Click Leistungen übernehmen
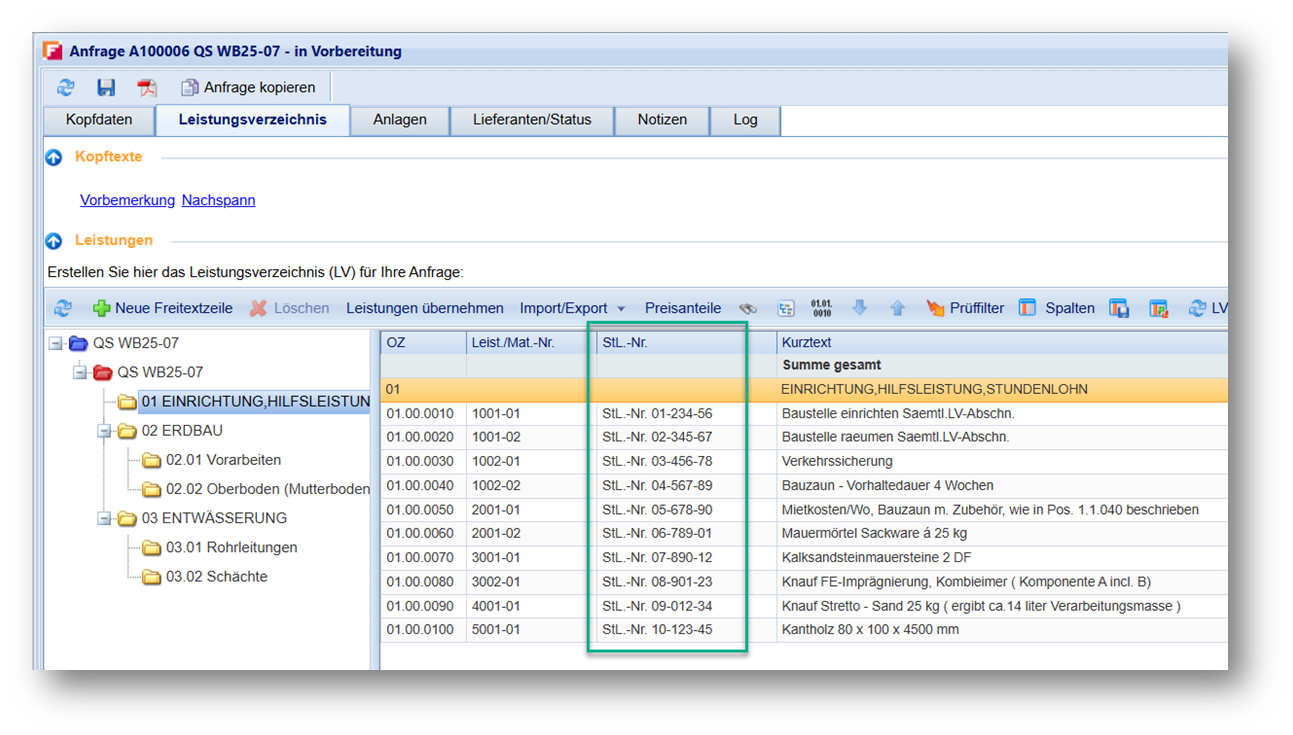Image resolution: width=1293 pixels, height=735 pixels. 425,308
